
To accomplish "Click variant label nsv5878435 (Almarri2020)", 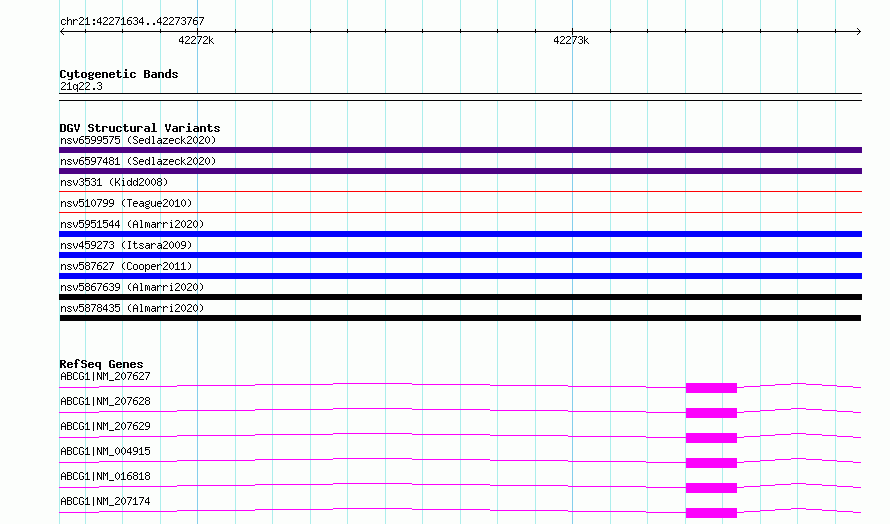I will click(x=132, y=308).
